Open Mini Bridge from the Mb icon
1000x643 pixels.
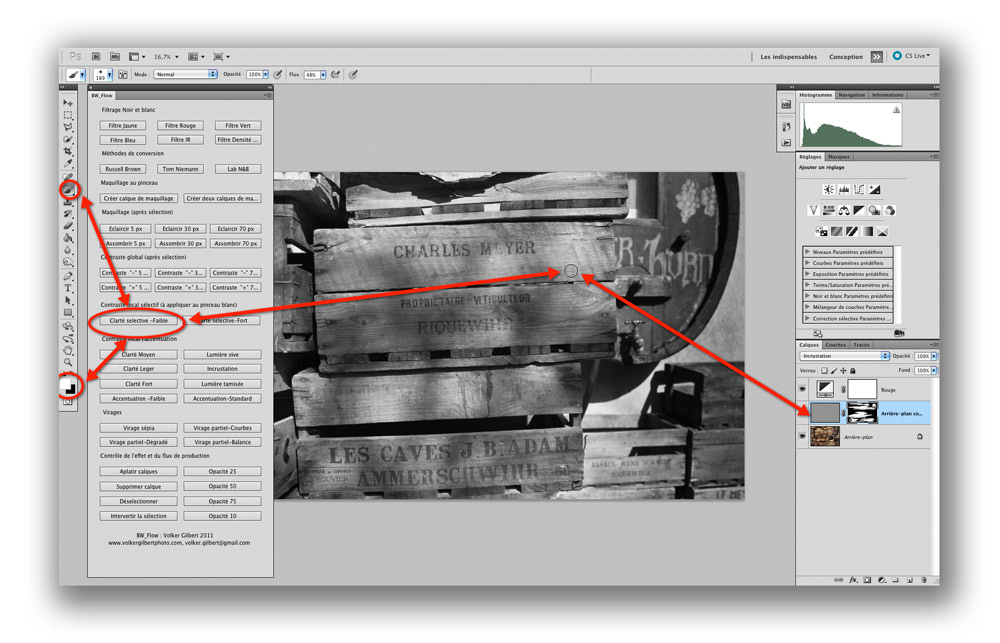[x=115, y=57]
